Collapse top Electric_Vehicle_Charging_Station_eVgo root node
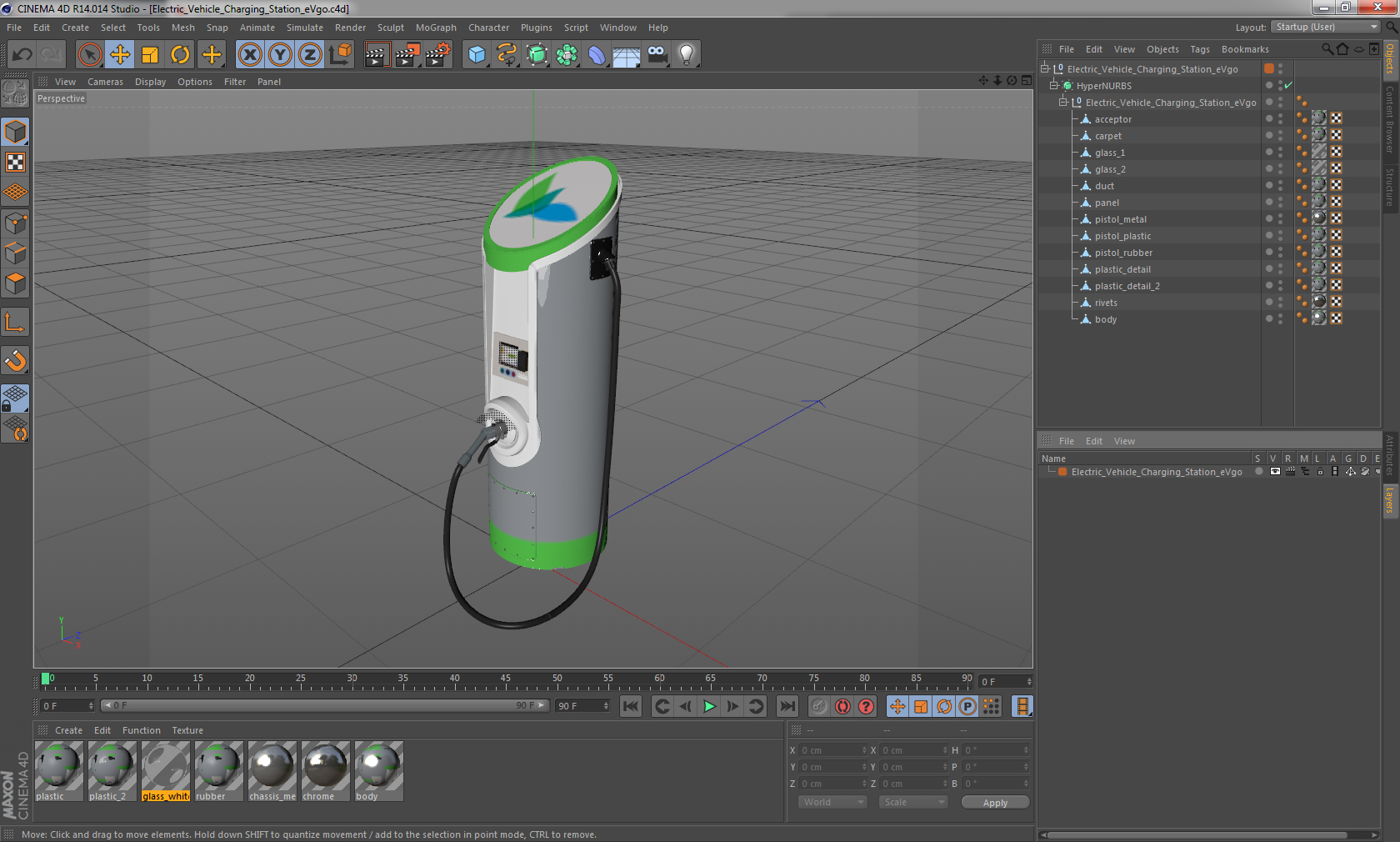Screen dimensions: 1400x842 point(1044,68)
